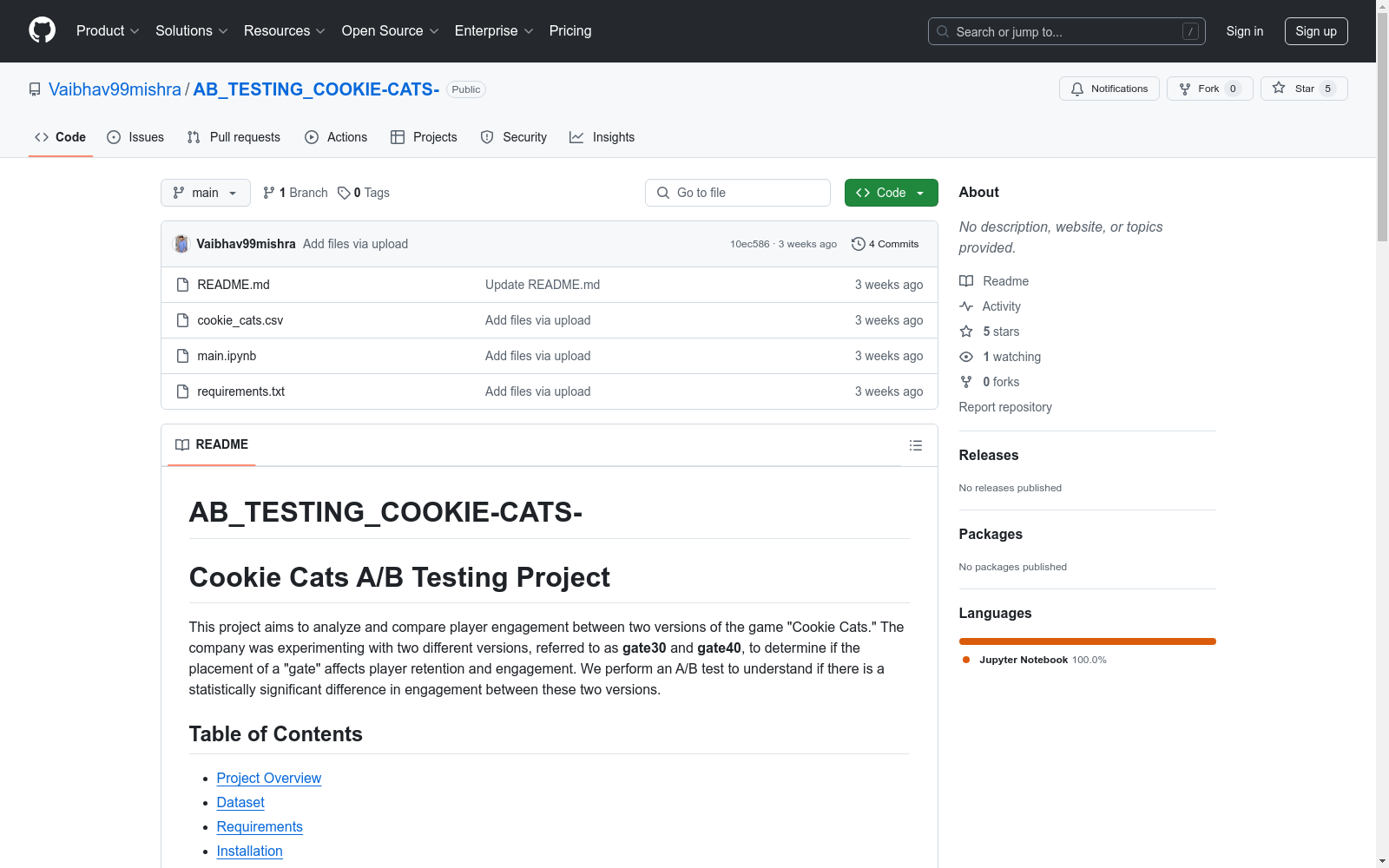The width and height of the screenshot is (1389, 868).
Task: Expand the Solutions menu
Action: (192, 31)
